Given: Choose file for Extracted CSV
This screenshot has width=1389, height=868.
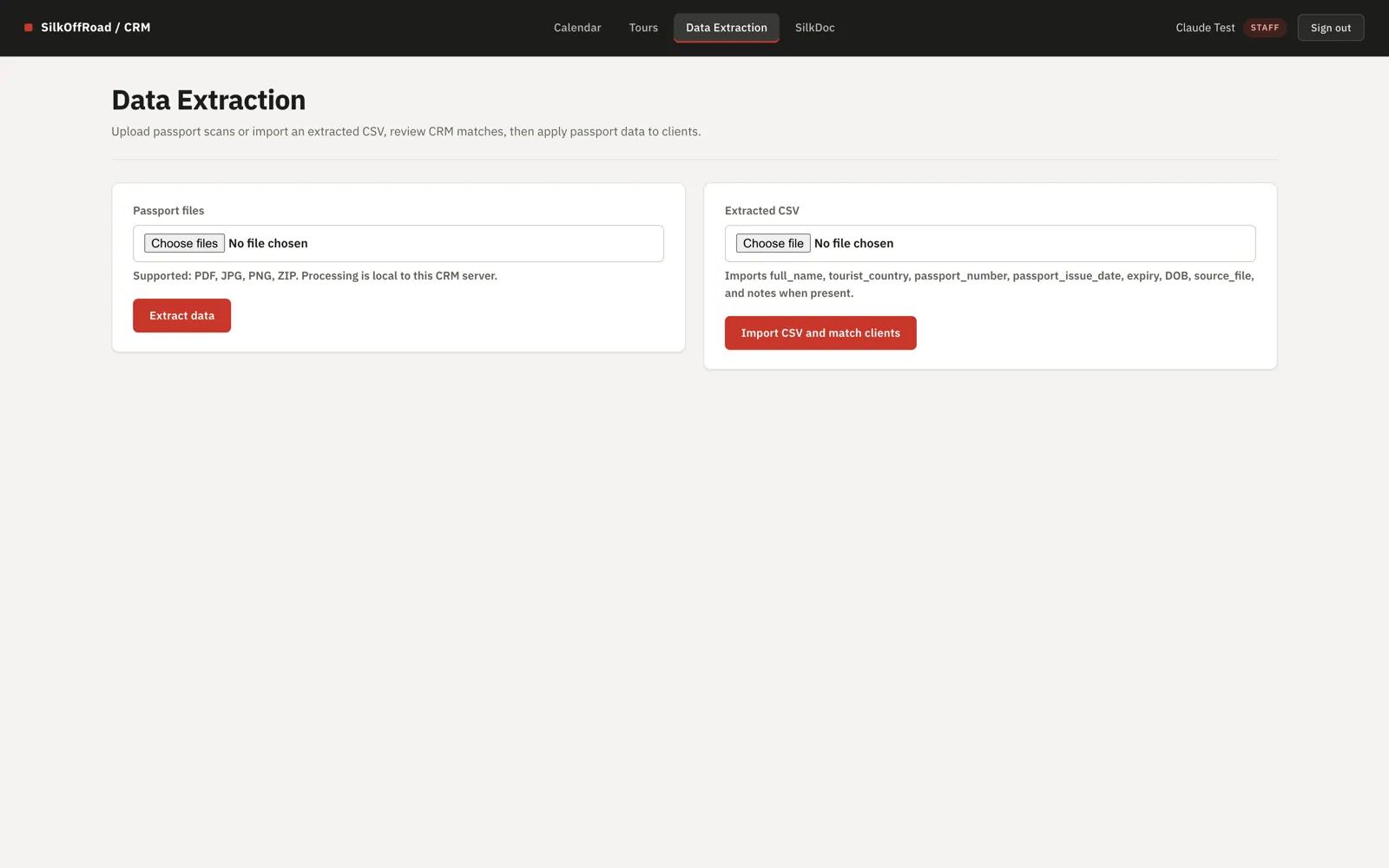Looking at the screenshot, I should coord(773,243).
